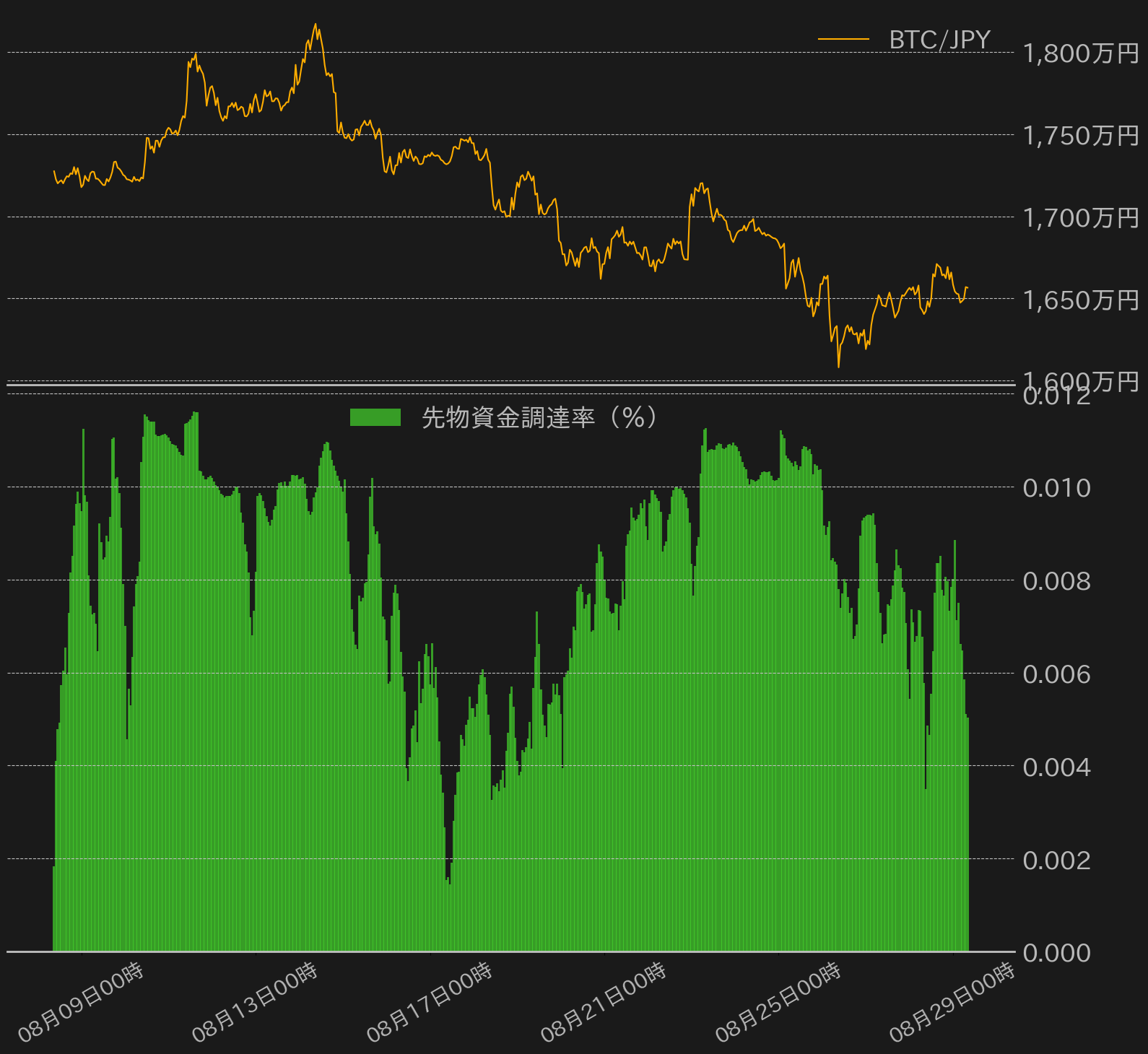Select the 1,800万円 price axis label
Screen dimensions: 1148x1054
pos(1081,53)
